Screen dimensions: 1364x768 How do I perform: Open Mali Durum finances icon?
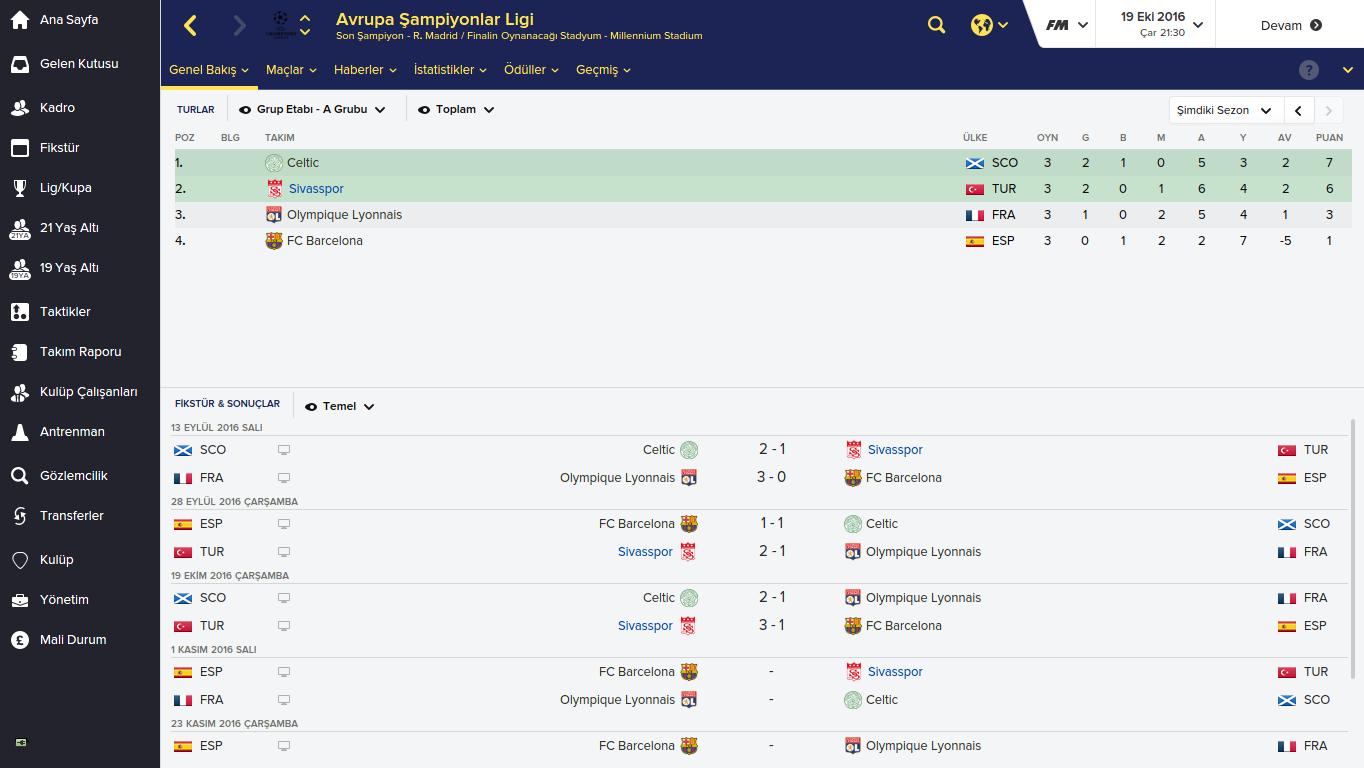click(x=19, y=640)
